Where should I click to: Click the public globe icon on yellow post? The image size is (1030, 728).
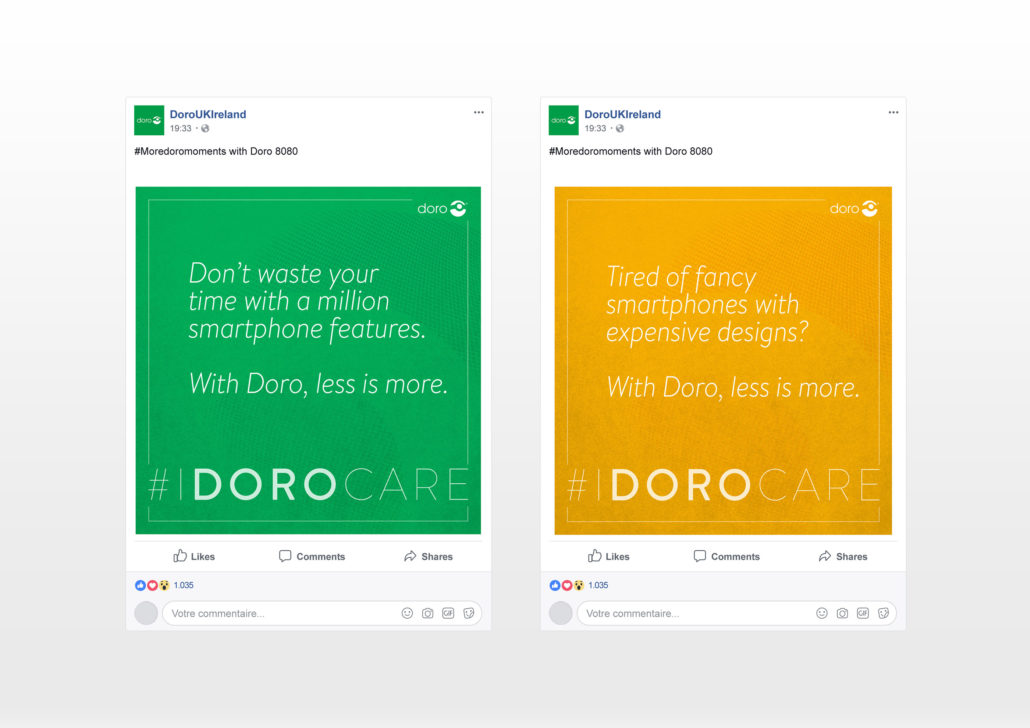619,128
